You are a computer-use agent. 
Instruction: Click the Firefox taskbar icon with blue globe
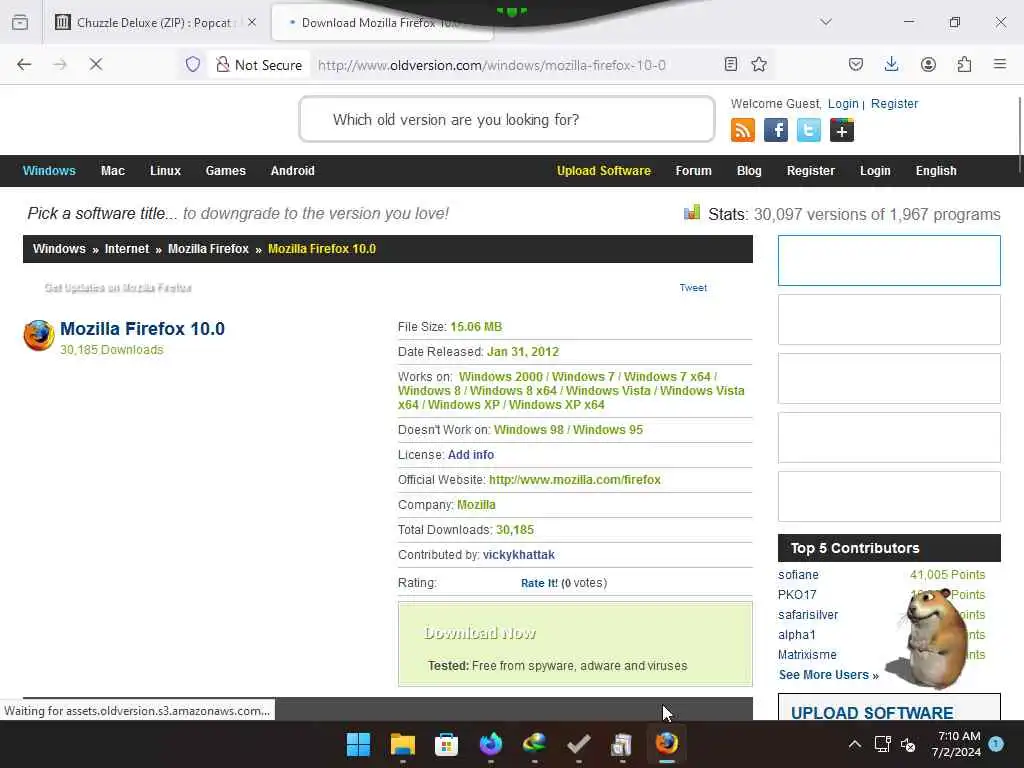(x=490, y=744)
